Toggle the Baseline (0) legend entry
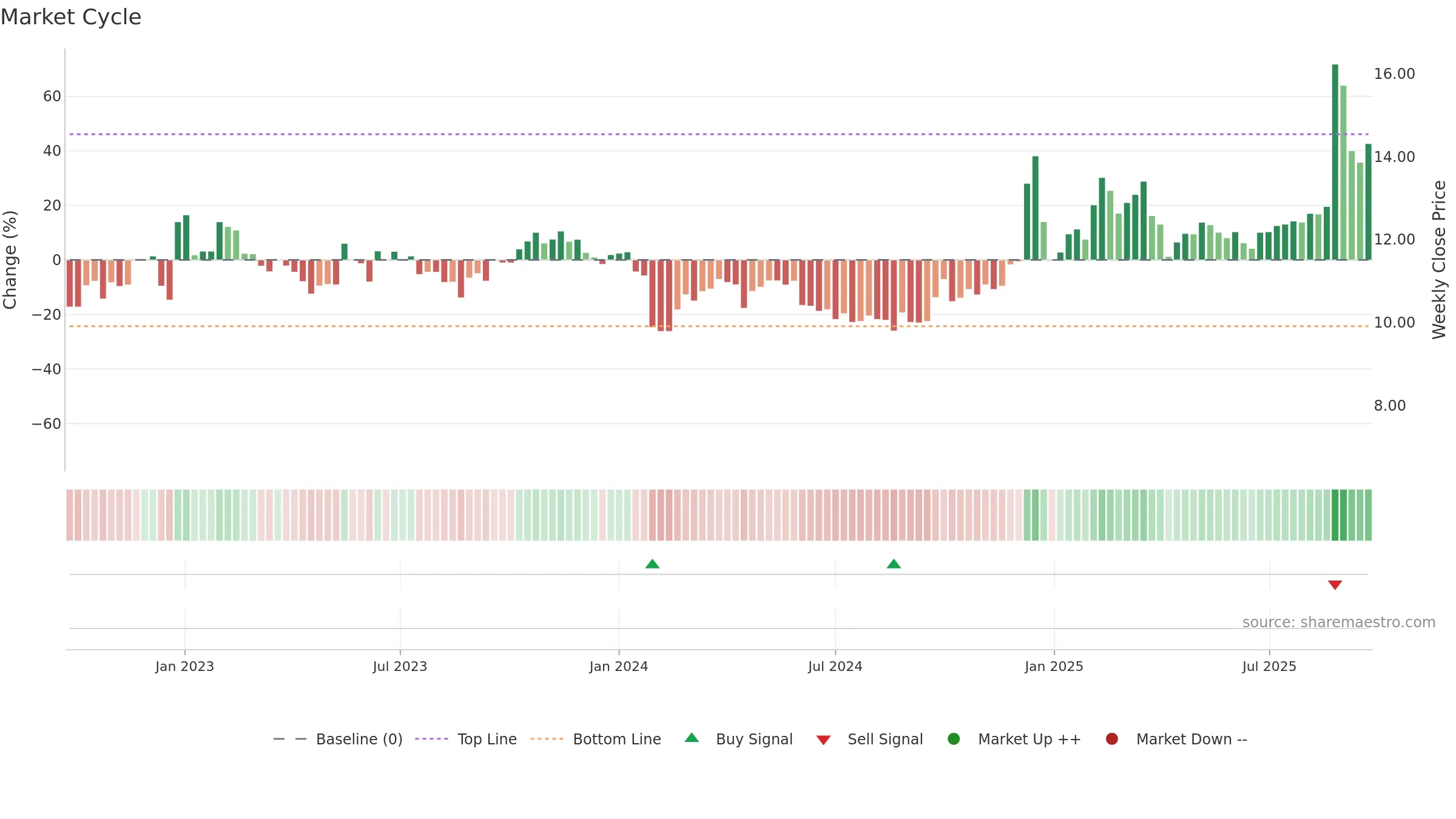Screen dimensions: 1456x819 pyautogui.click(x=338, y=739)
